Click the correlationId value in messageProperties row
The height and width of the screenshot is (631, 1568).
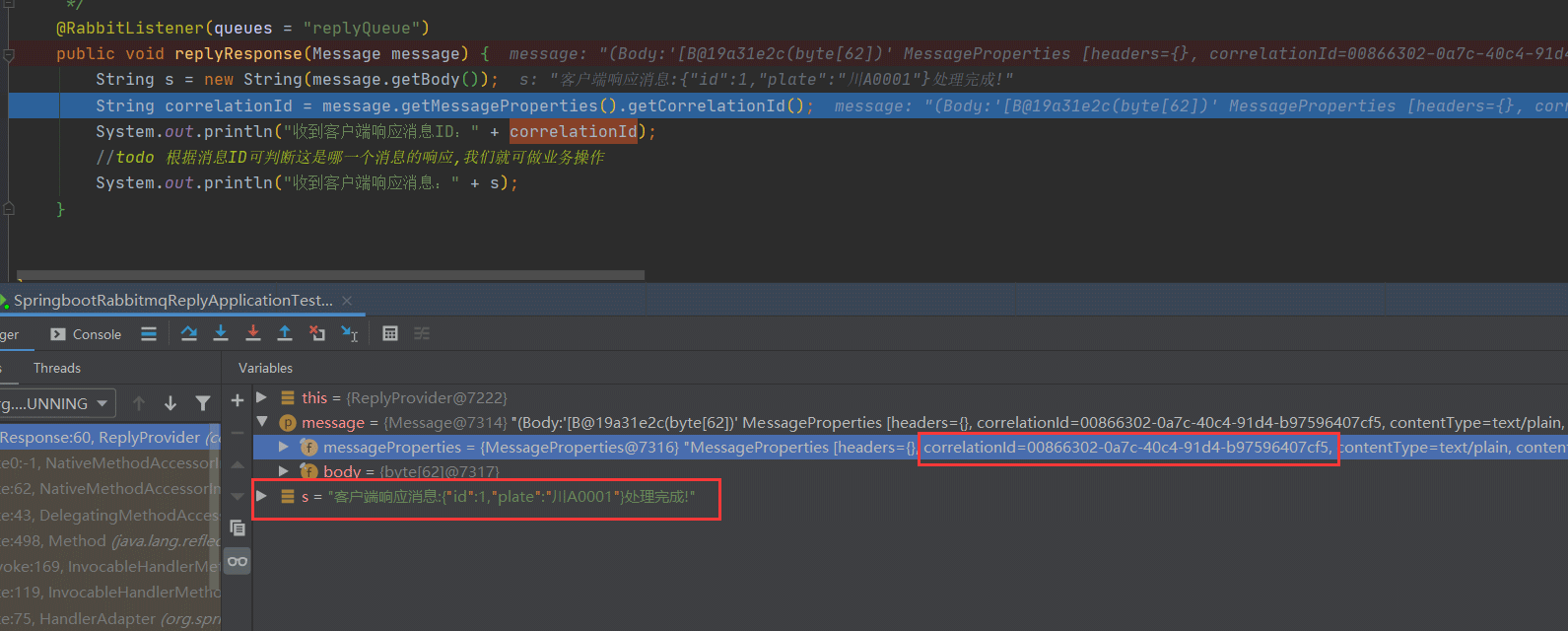[x=1126, y=447]
